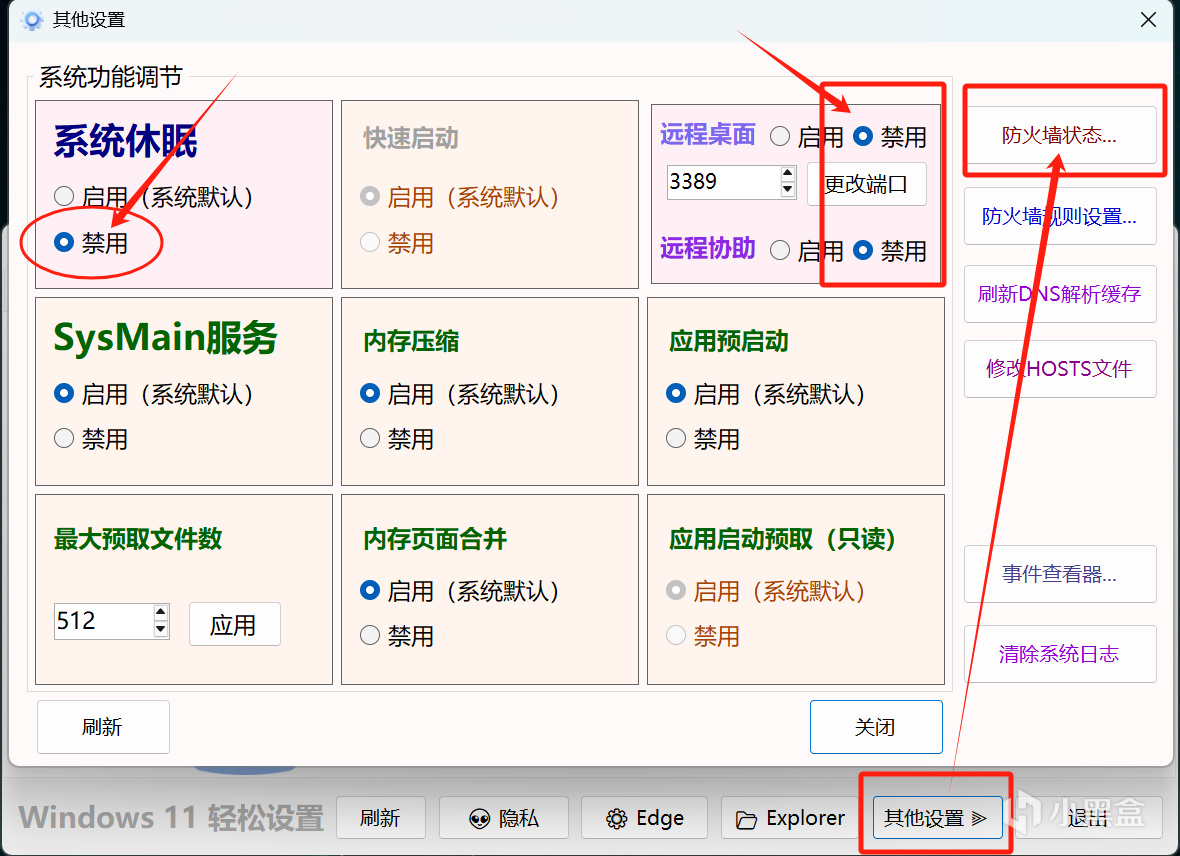Open Explorer button with folder icon
Image resolution: width=1180 pixels, height=856 pixels.
click(790, 818)
